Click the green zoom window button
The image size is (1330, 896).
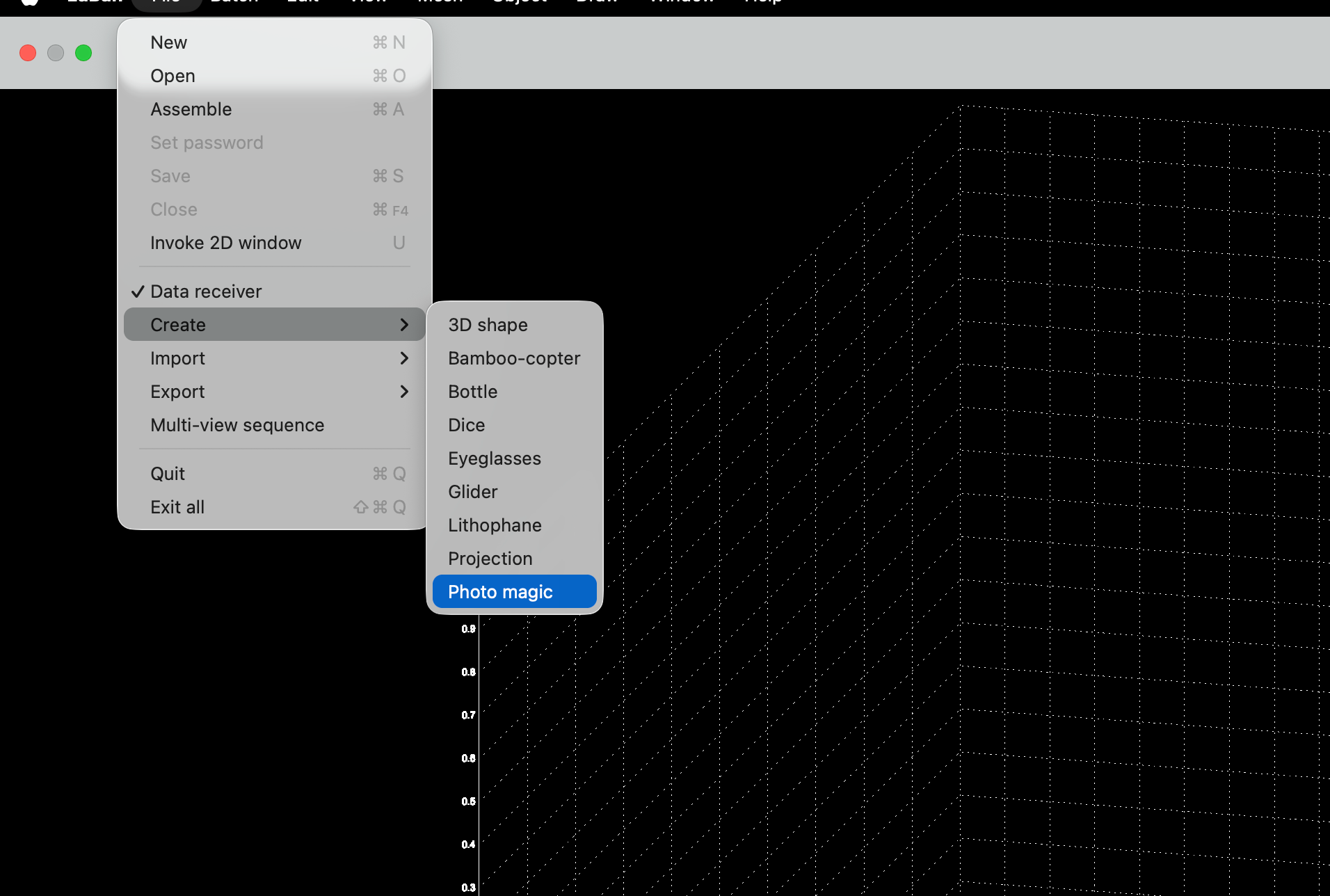[83, 53]
